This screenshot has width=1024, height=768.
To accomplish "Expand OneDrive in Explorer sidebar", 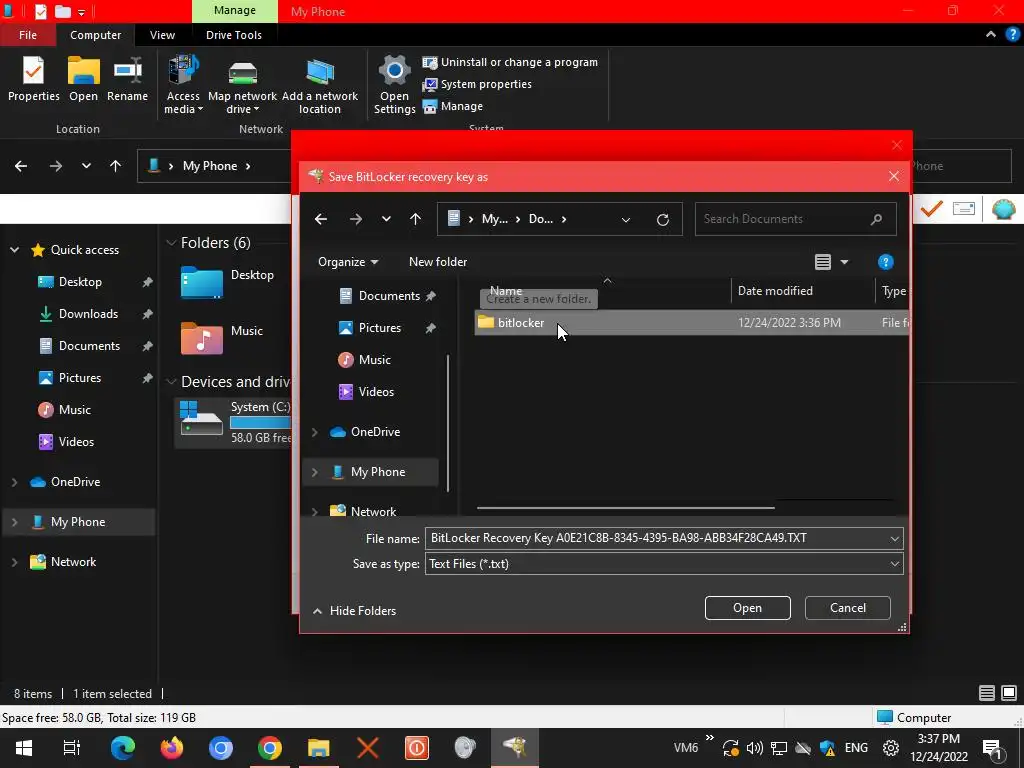I will 14,482.
